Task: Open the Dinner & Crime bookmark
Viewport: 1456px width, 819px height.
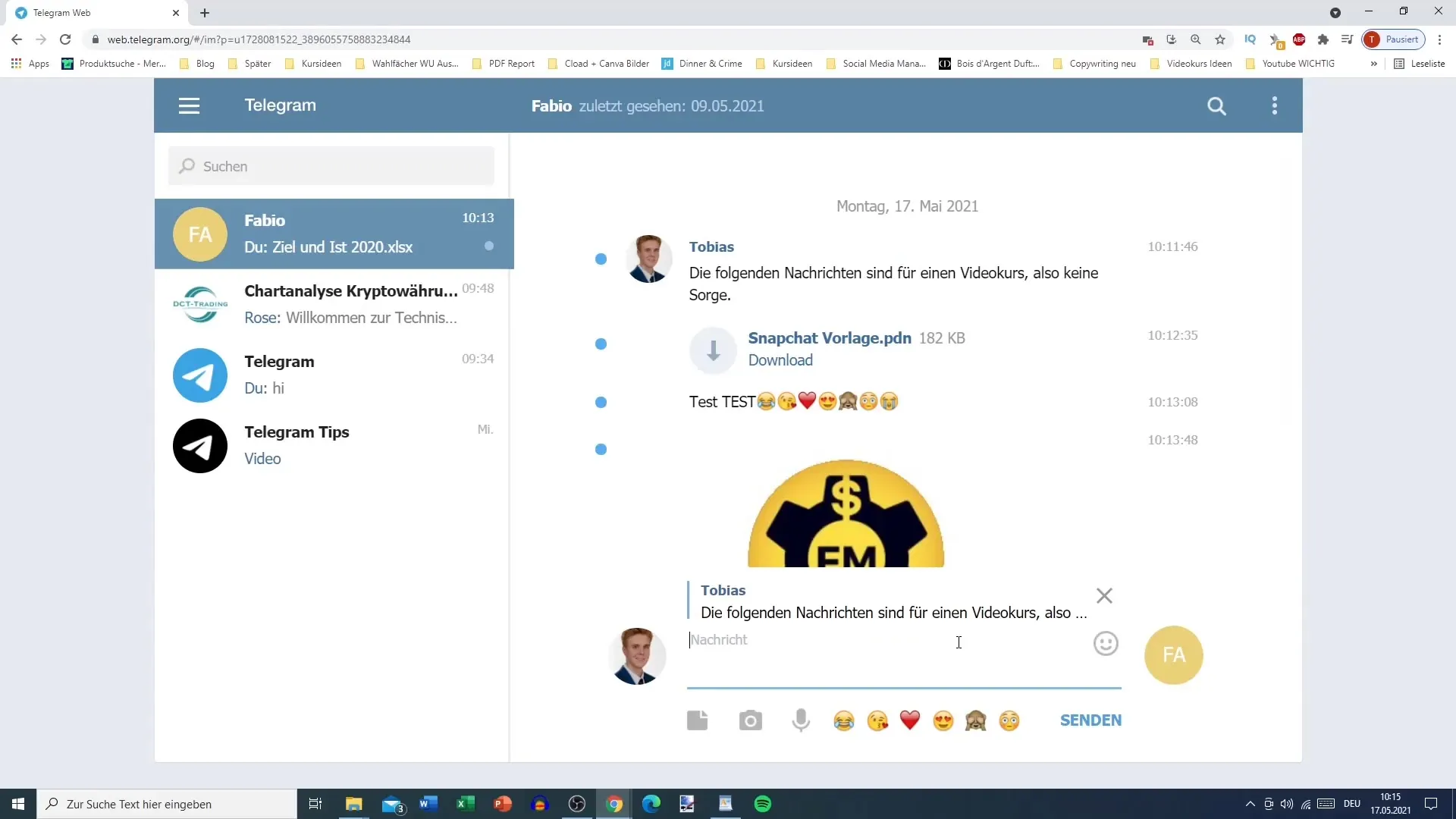Action: (702, 64)
